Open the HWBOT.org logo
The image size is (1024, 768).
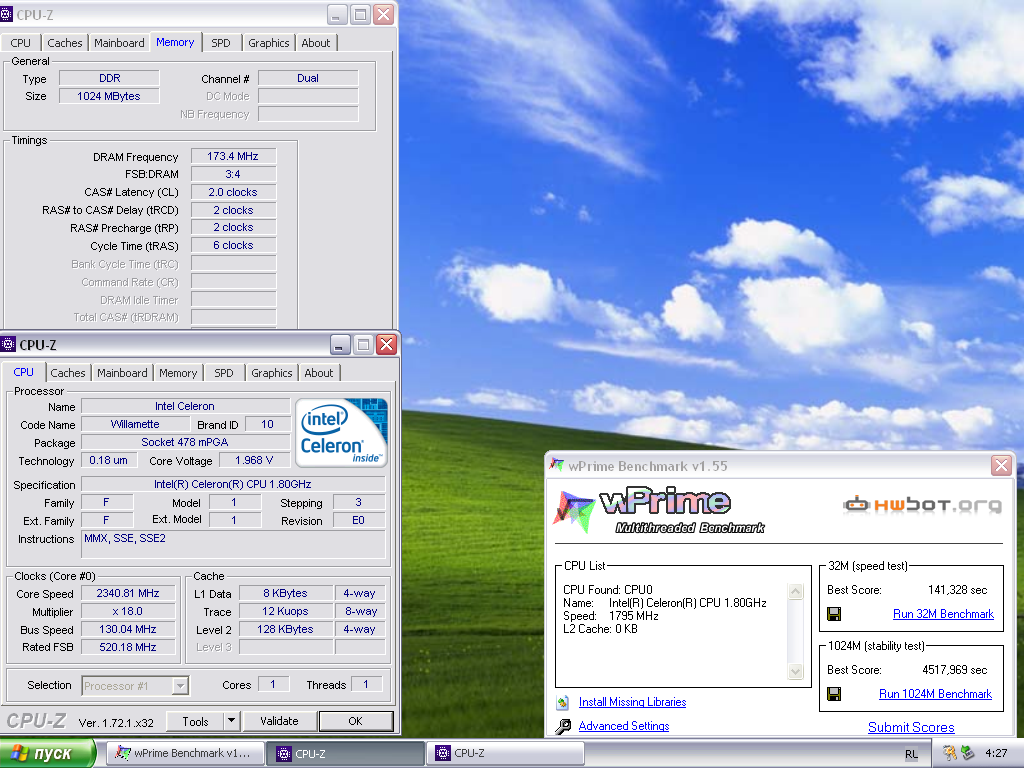click(922, 504)
